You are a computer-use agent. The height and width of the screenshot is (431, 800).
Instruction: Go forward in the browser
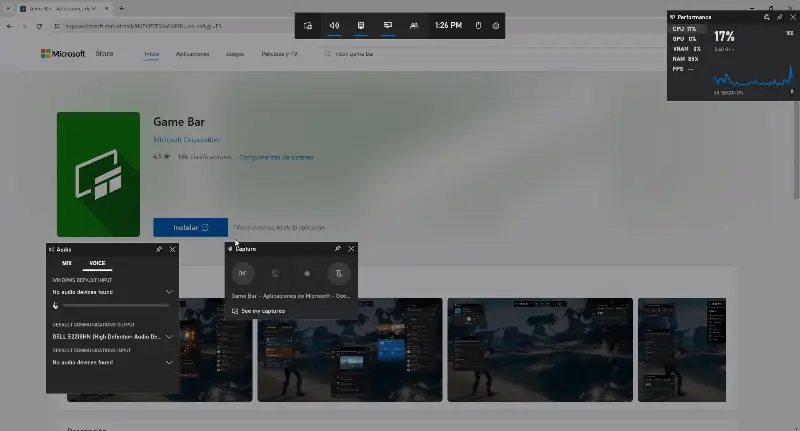pyautogui.click(x=24, y=26)
